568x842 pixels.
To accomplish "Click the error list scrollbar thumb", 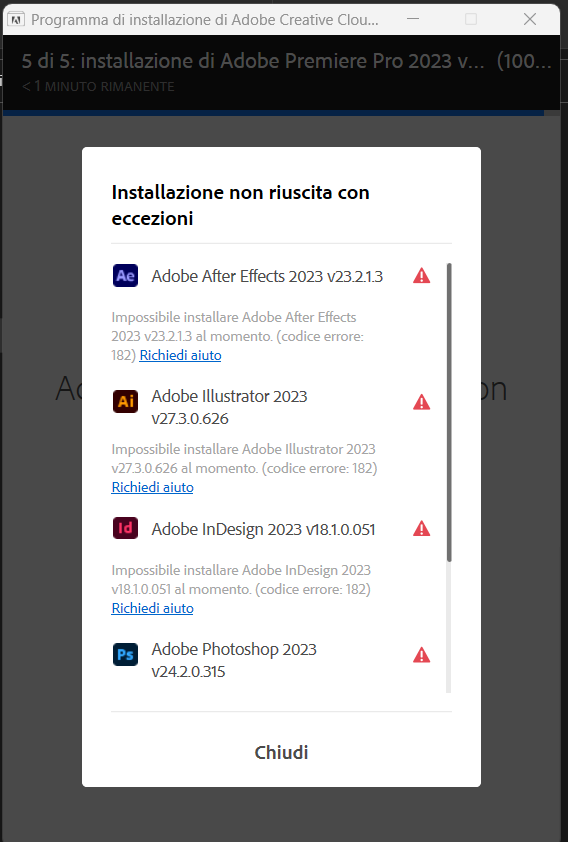I will coord(449,412).
